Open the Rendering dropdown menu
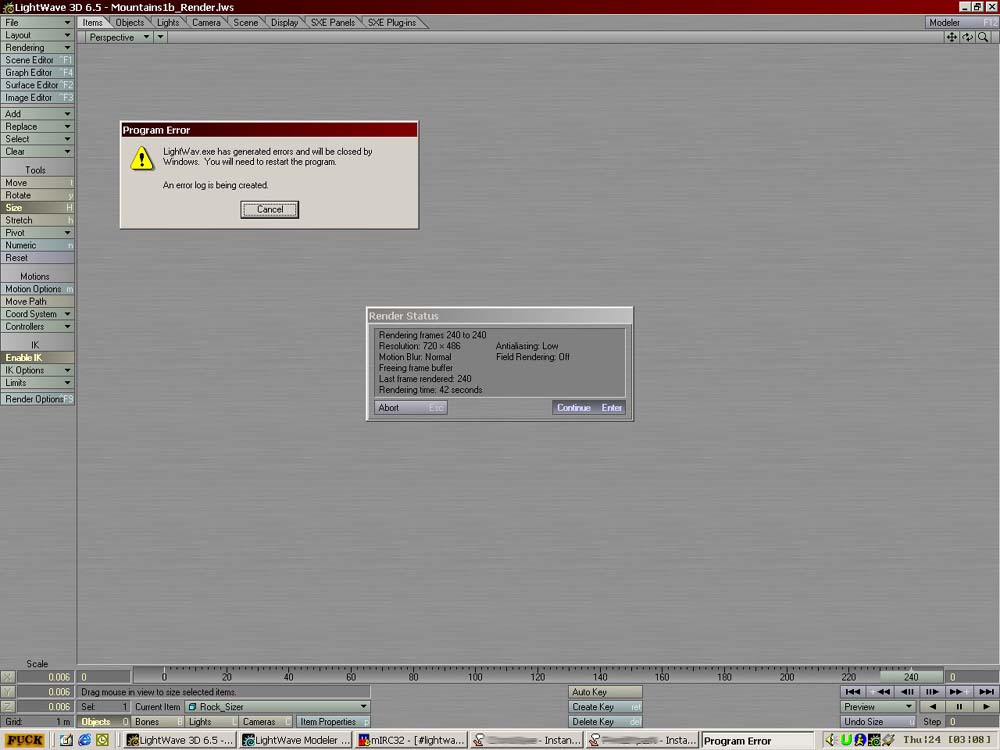This screenshot has width=1000, height=750. [37, 48]
